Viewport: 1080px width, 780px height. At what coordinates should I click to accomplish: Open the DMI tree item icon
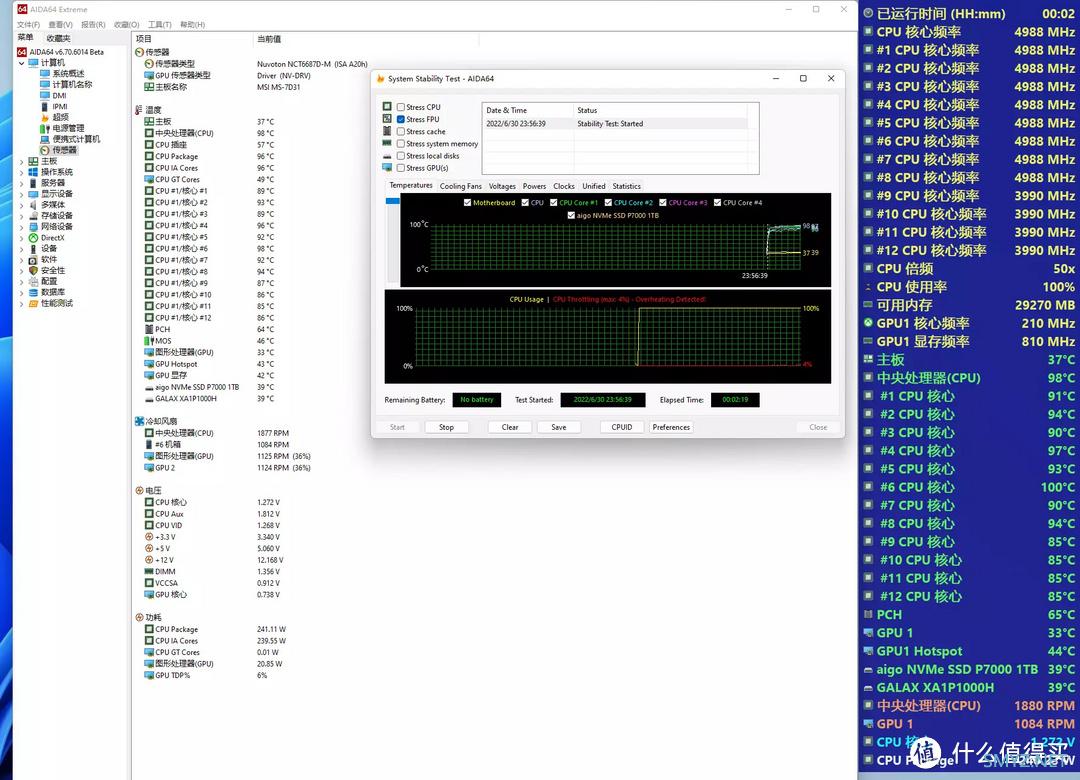pyautogui.click(x=45, y=95)
